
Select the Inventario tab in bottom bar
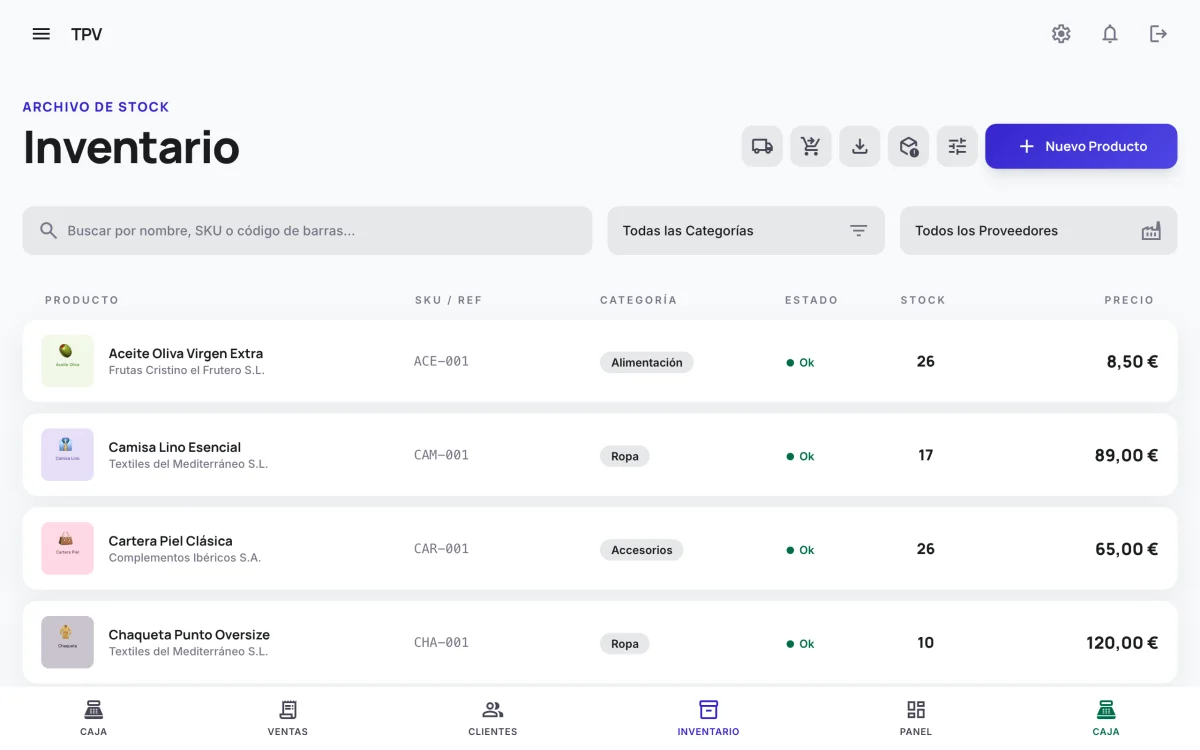point(708,717)
